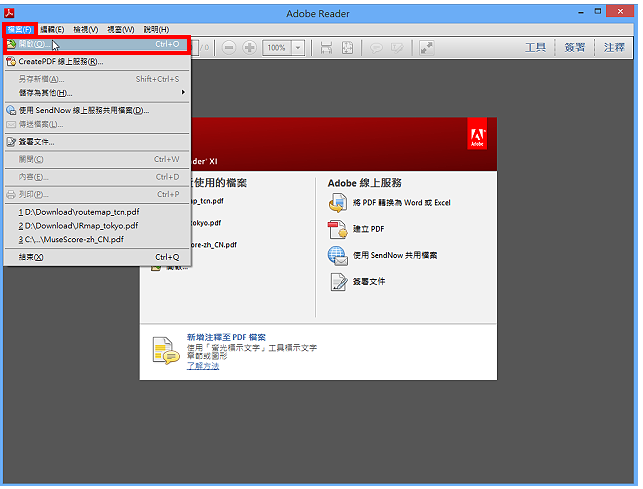This screenshot has width=643, height=489.
Task: Maximize the Adobe Reader window
Action: pyautogui.click(x=598, y=12)
